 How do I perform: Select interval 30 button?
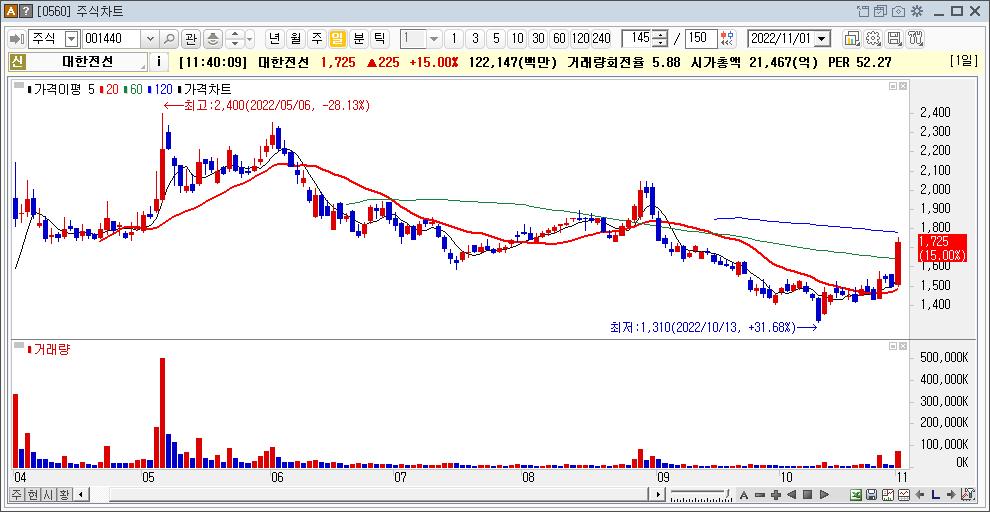click(538, 39)
